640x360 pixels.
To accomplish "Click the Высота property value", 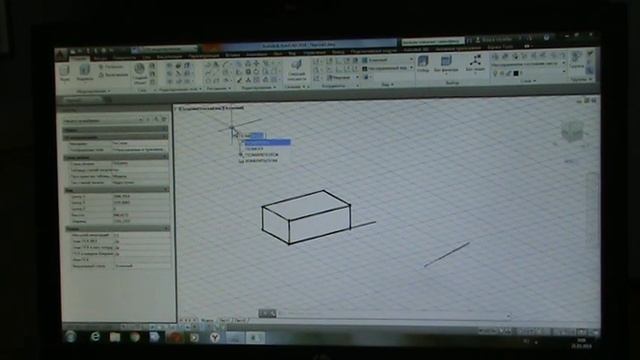I will coord(141,215).
